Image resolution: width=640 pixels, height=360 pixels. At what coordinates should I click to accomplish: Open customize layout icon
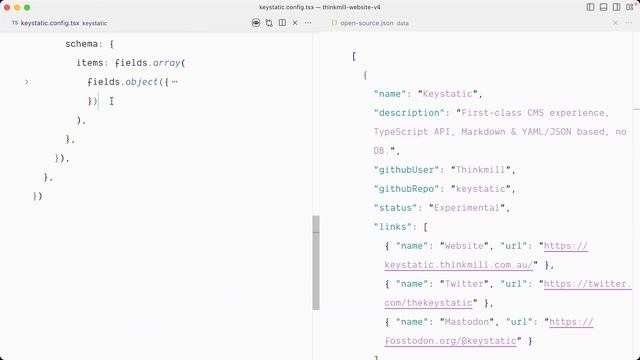(x=629, y=7)
